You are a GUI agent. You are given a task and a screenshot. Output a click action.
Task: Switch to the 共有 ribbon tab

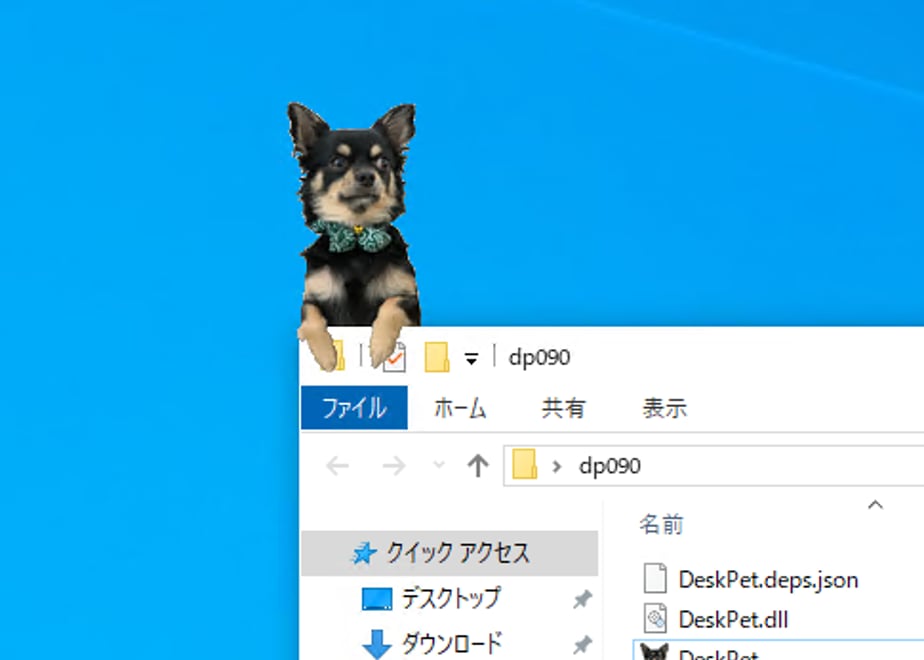tap(563, 408)
